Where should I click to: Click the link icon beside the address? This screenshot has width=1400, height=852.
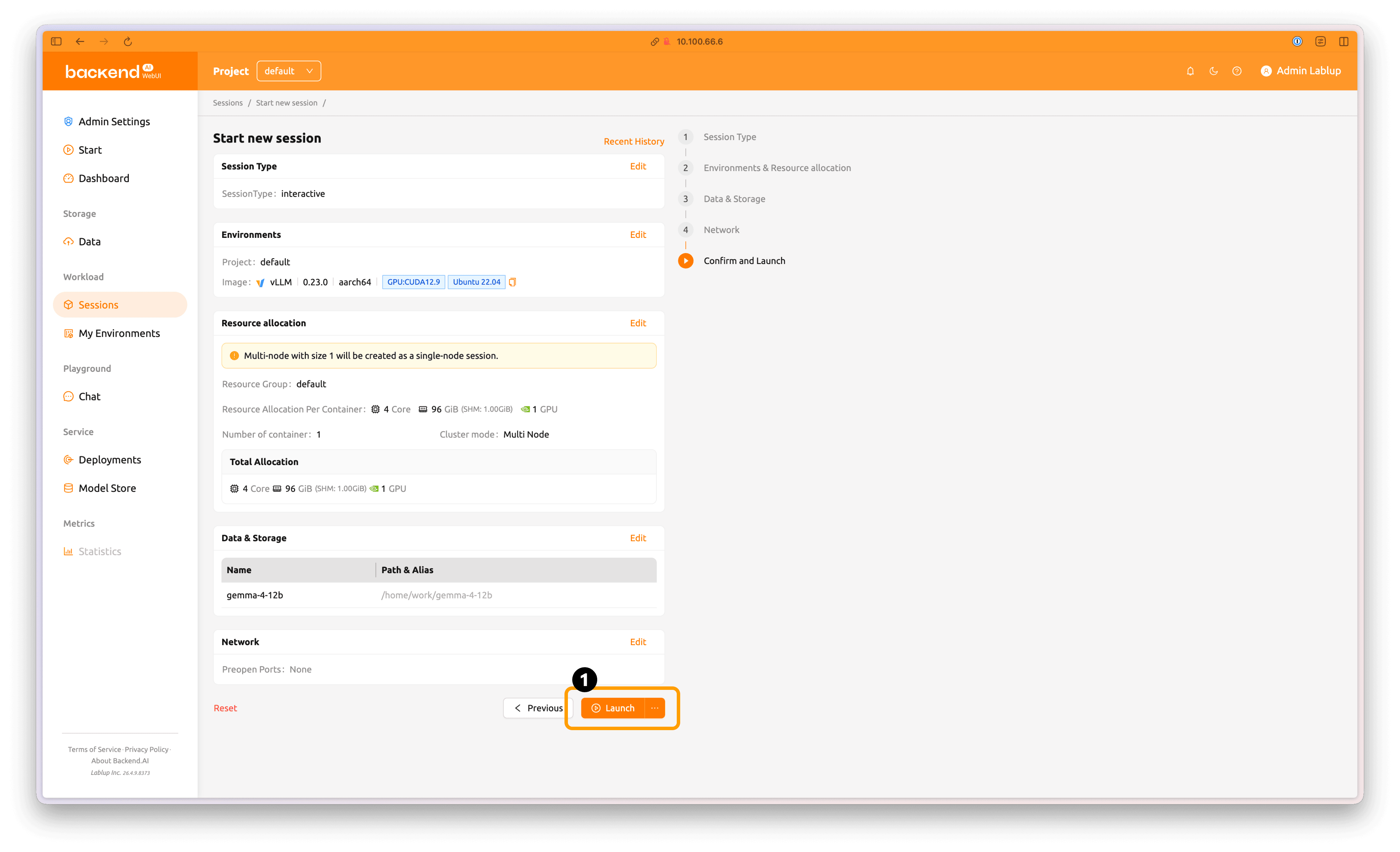(655, 41)
